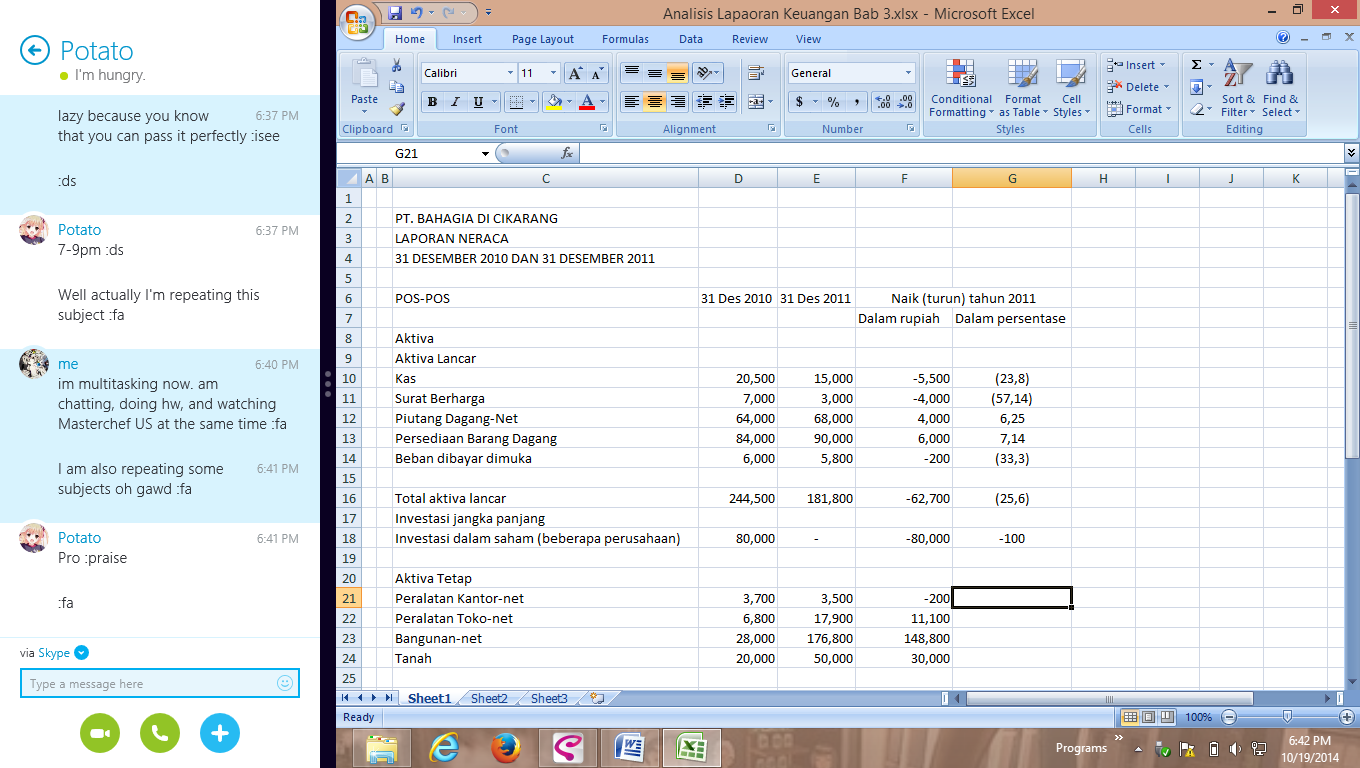Image resolution: width=1360 pixels, height=768 pixels.
Task: Go back using Skype back arrow
Action: [x=35, y=50]
